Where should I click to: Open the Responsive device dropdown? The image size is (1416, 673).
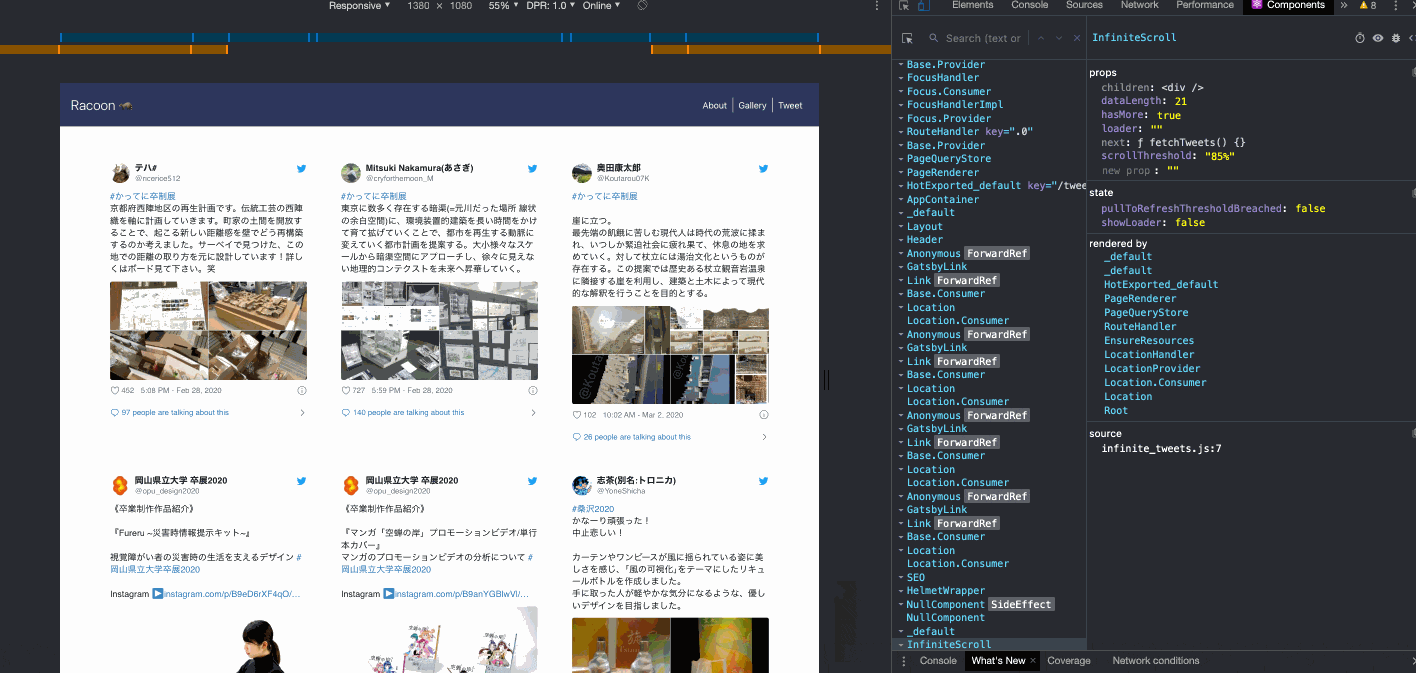pyautogui.click(x=360, y=5)
